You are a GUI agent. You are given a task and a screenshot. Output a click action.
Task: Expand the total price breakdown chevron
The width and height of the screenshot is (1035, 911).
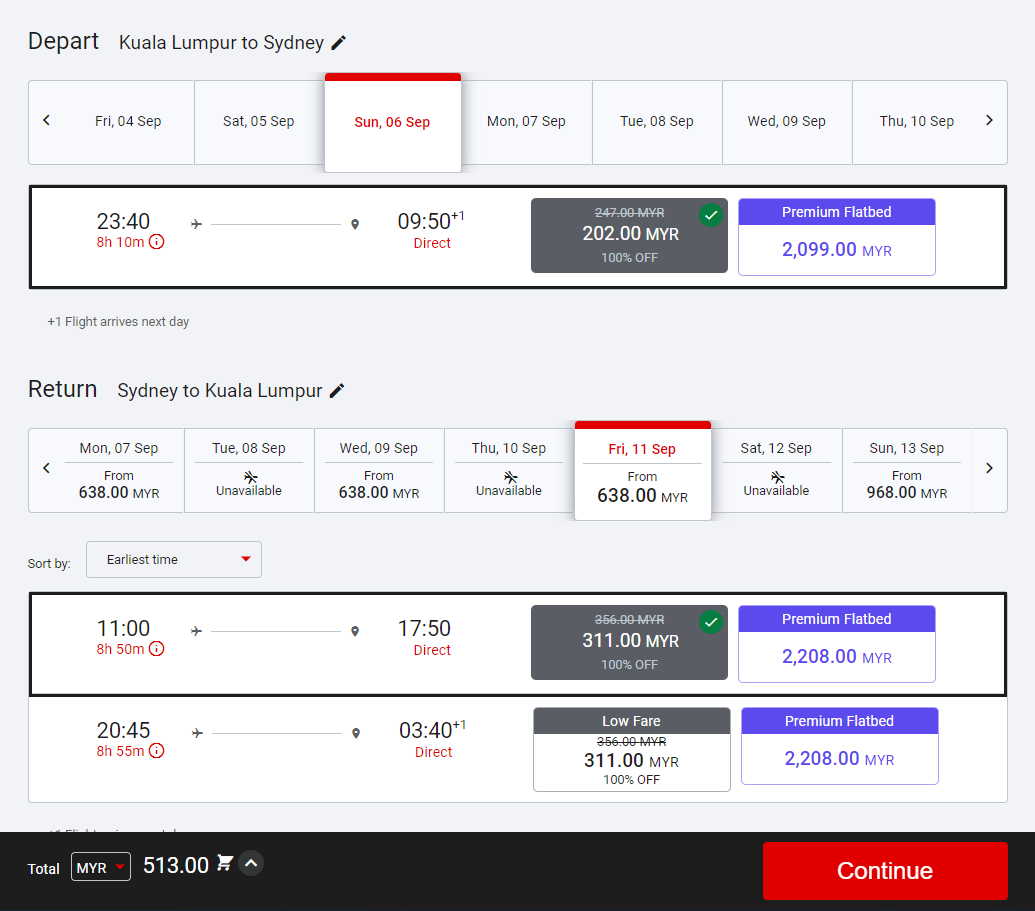[251, 864]
